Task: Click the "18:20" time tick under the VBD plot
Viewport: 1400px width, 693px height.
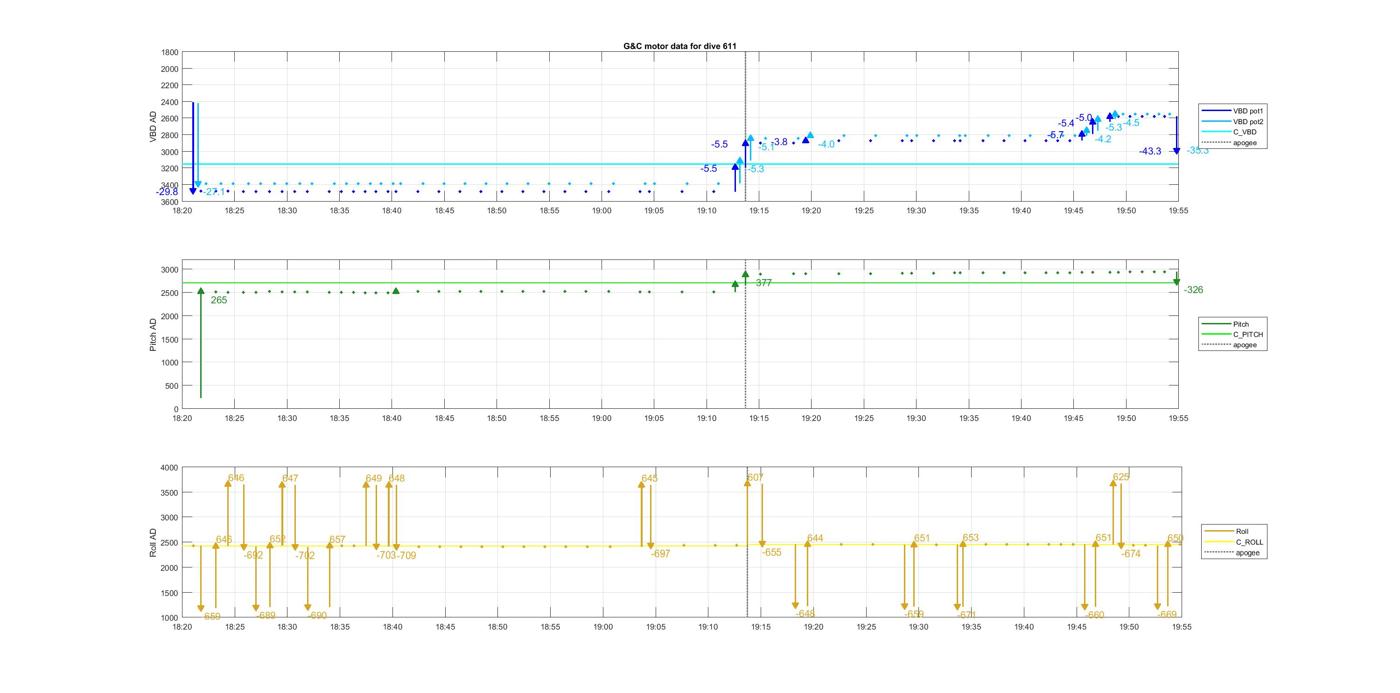Action: tap(182, 211)
